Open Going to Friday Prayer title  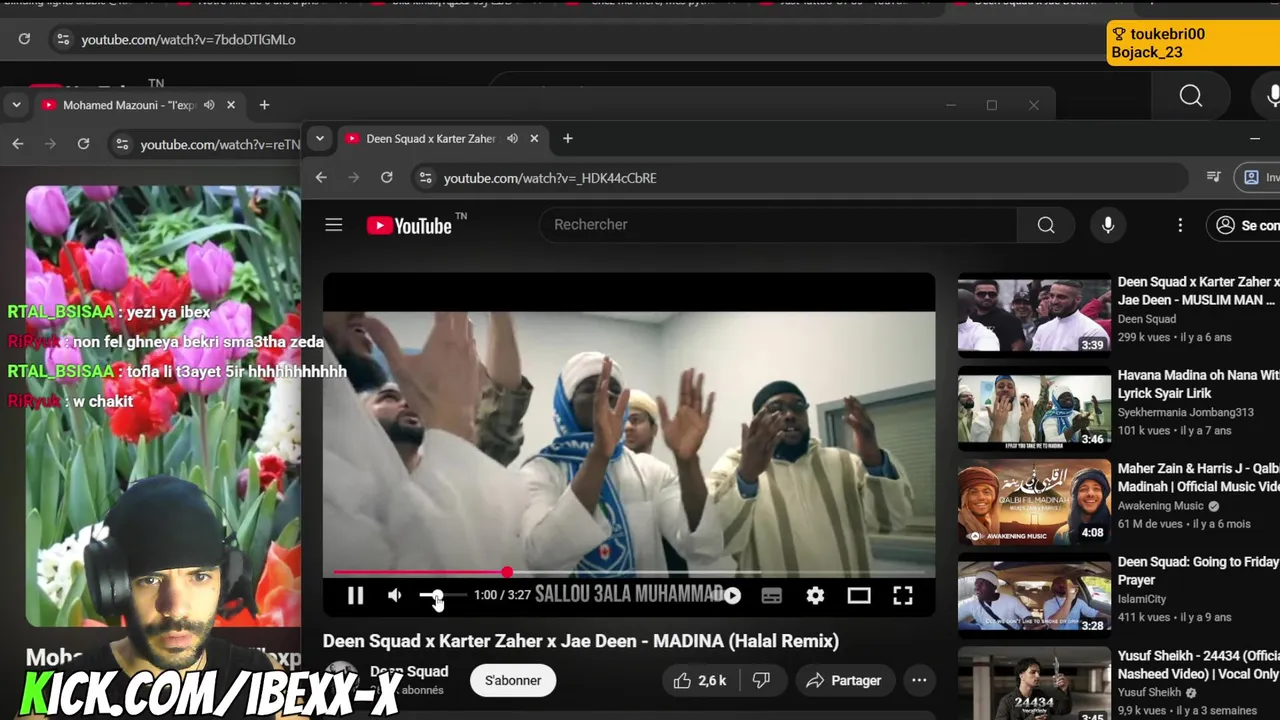coord(1198,571)
